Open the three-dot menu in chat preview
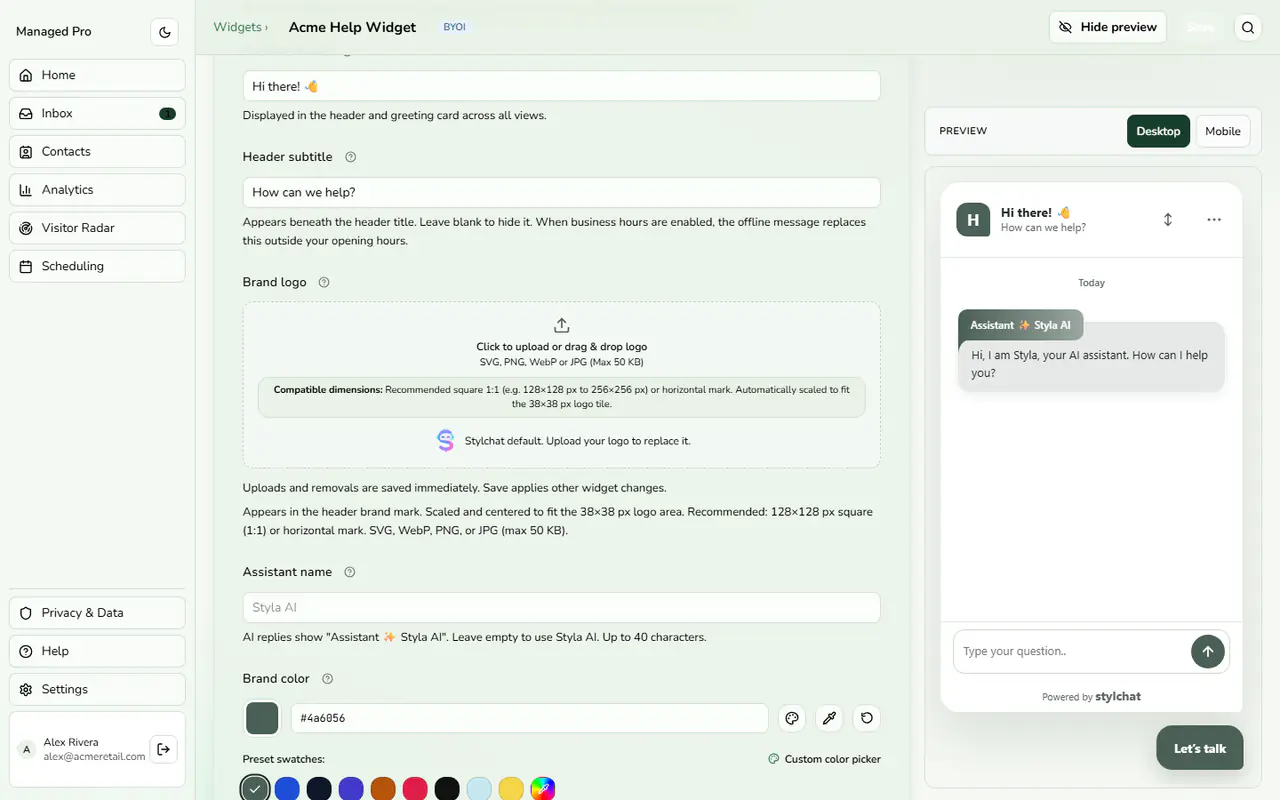 [1214, 219]
